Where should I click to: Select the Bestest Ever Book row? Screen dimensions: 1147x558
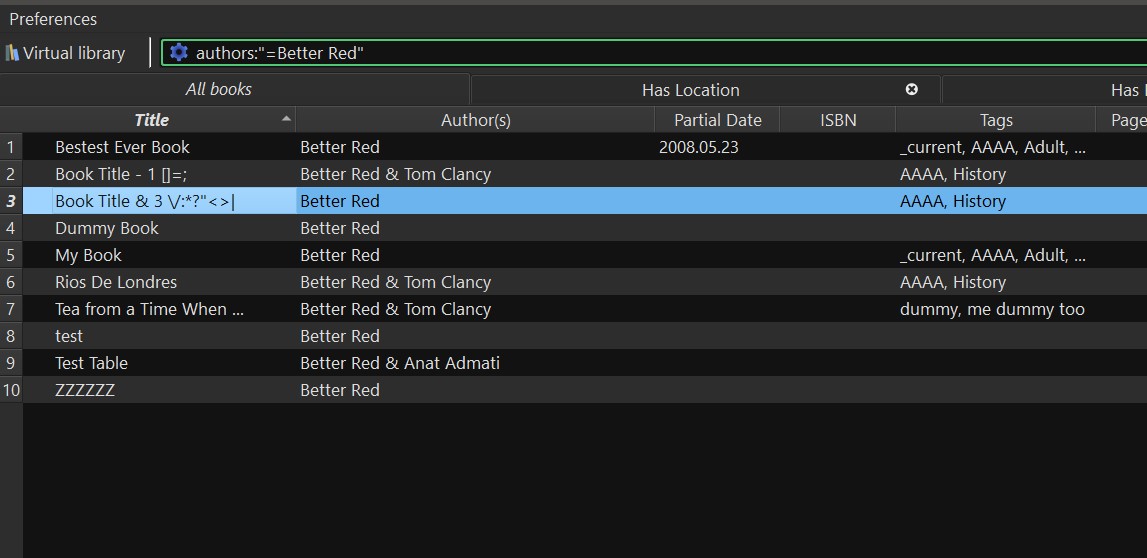tap(122, 147)
